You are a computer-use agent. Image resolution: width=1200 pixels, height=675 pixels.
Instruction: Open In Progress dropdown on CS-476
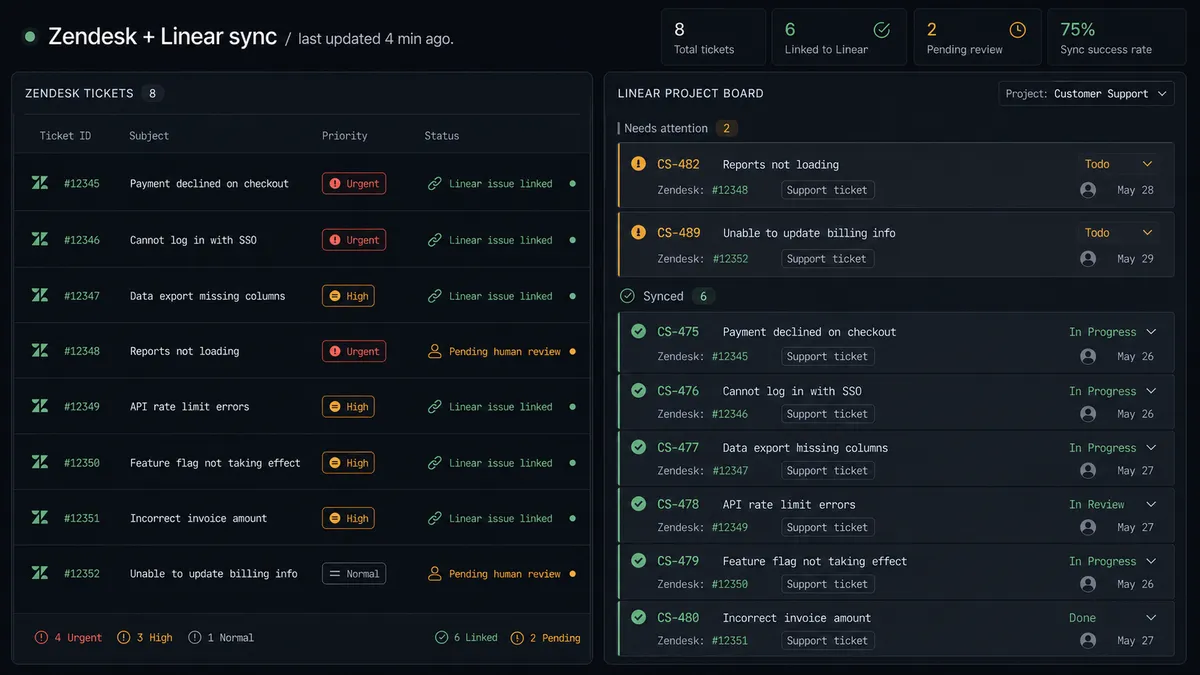tap(1113, 391)
